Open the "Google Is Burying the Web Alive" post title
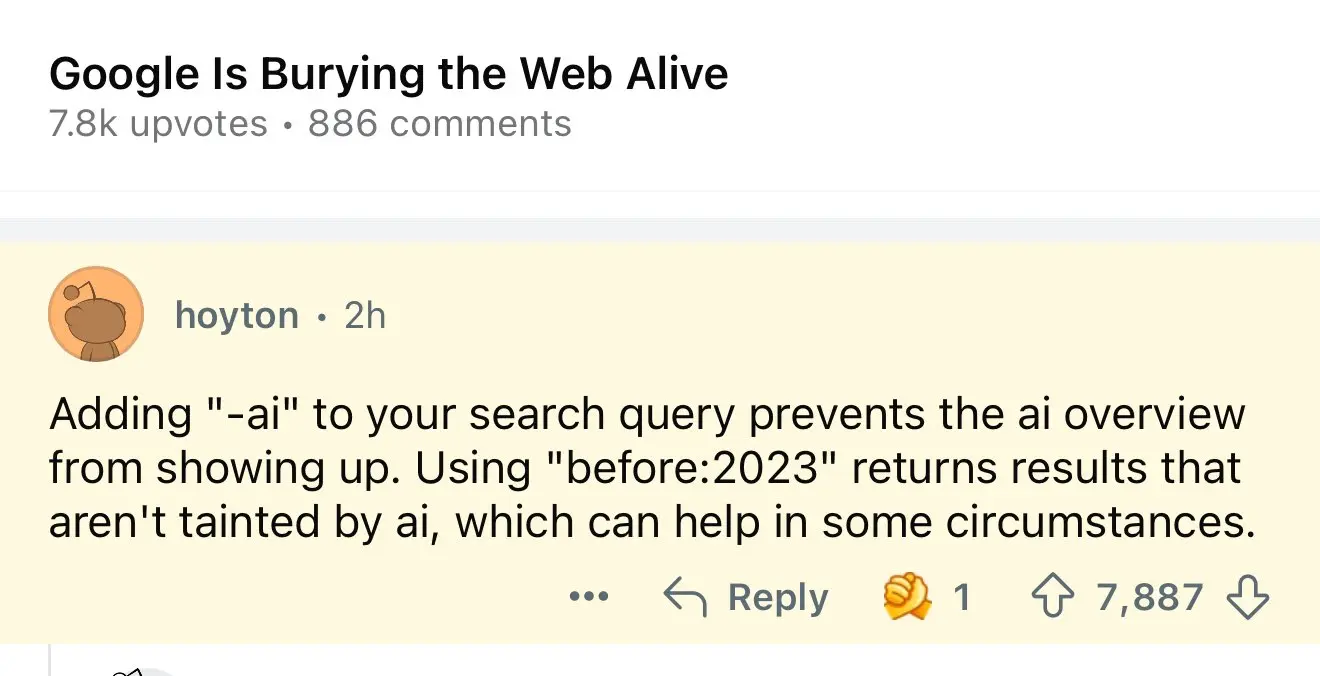The height and width of the screenshot is (676, 1320). [x=388, y=74]
